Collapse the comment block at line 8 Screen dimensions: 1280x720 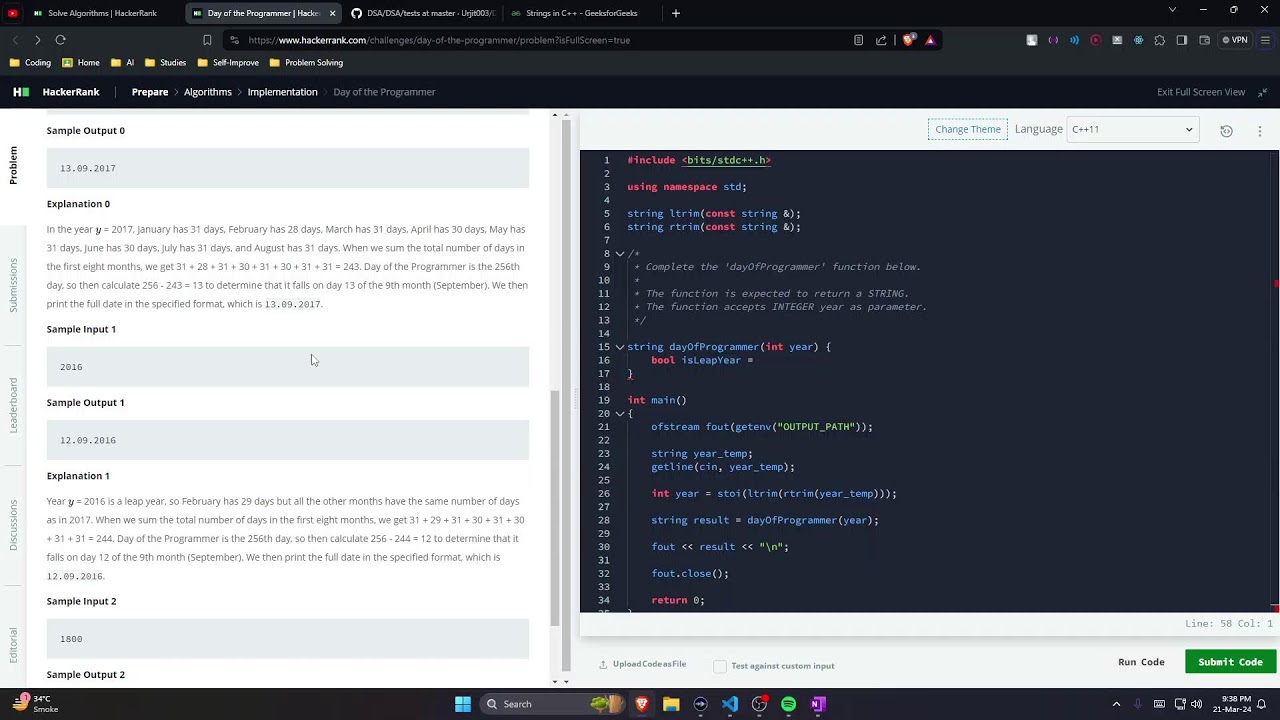pos(620,254)
